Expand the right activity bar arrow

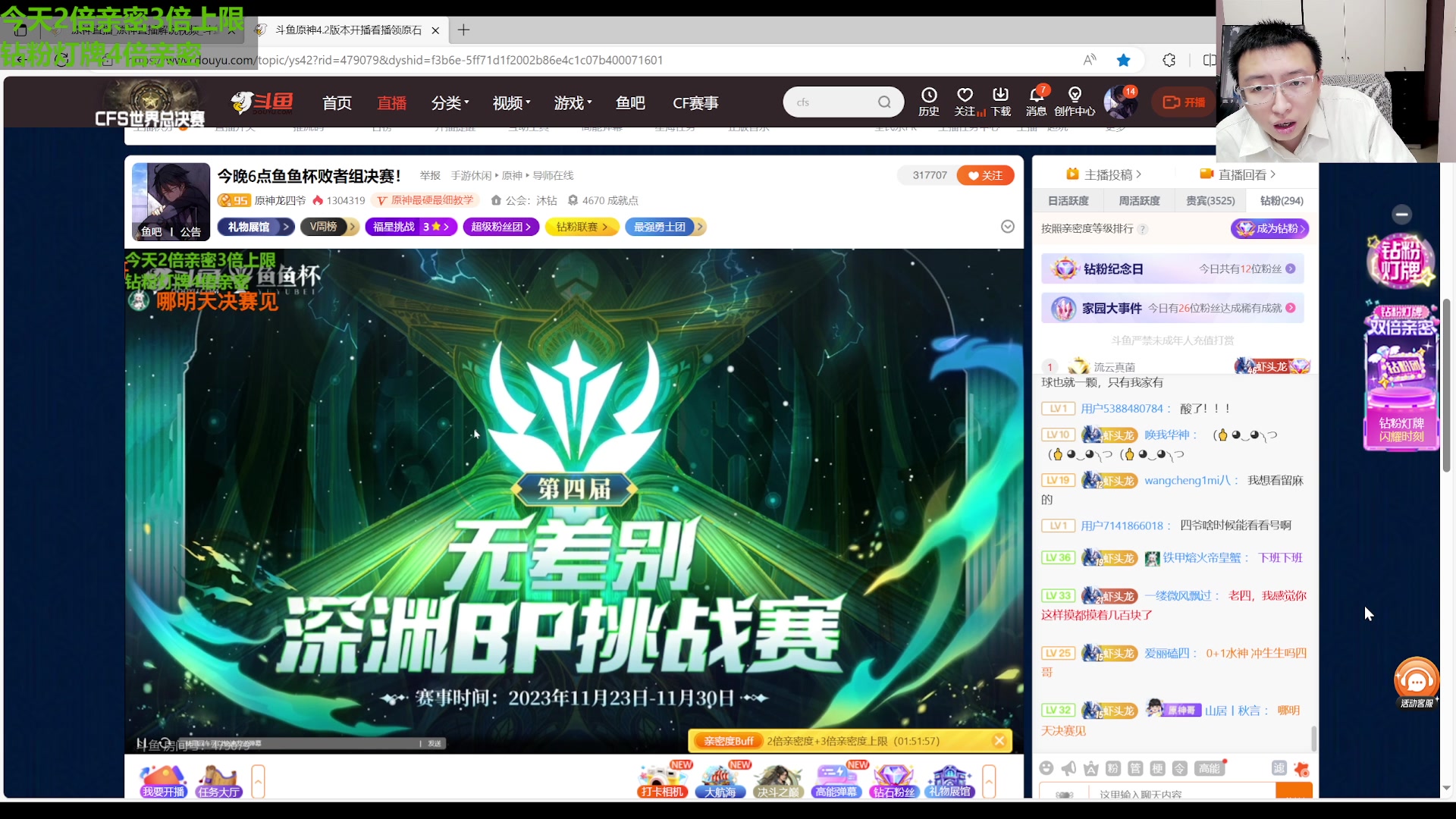989,781
